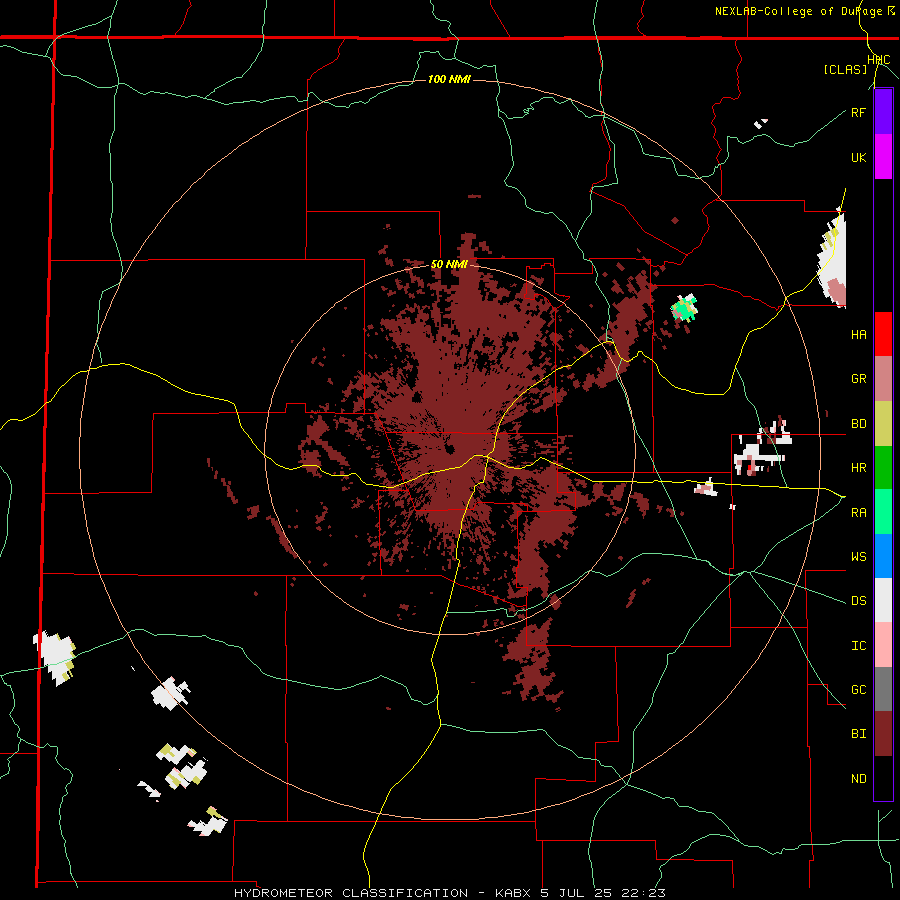900x900 pixels.
Task: Click the green rain echo cell
Action: click(684, 308)
